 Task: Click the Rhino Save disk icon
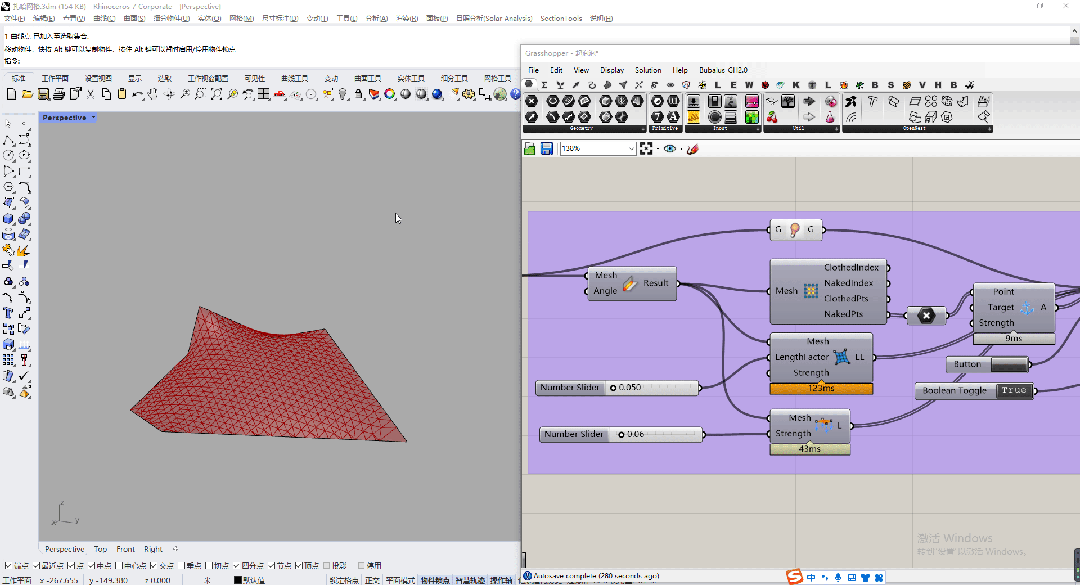(x=43, y=94)
